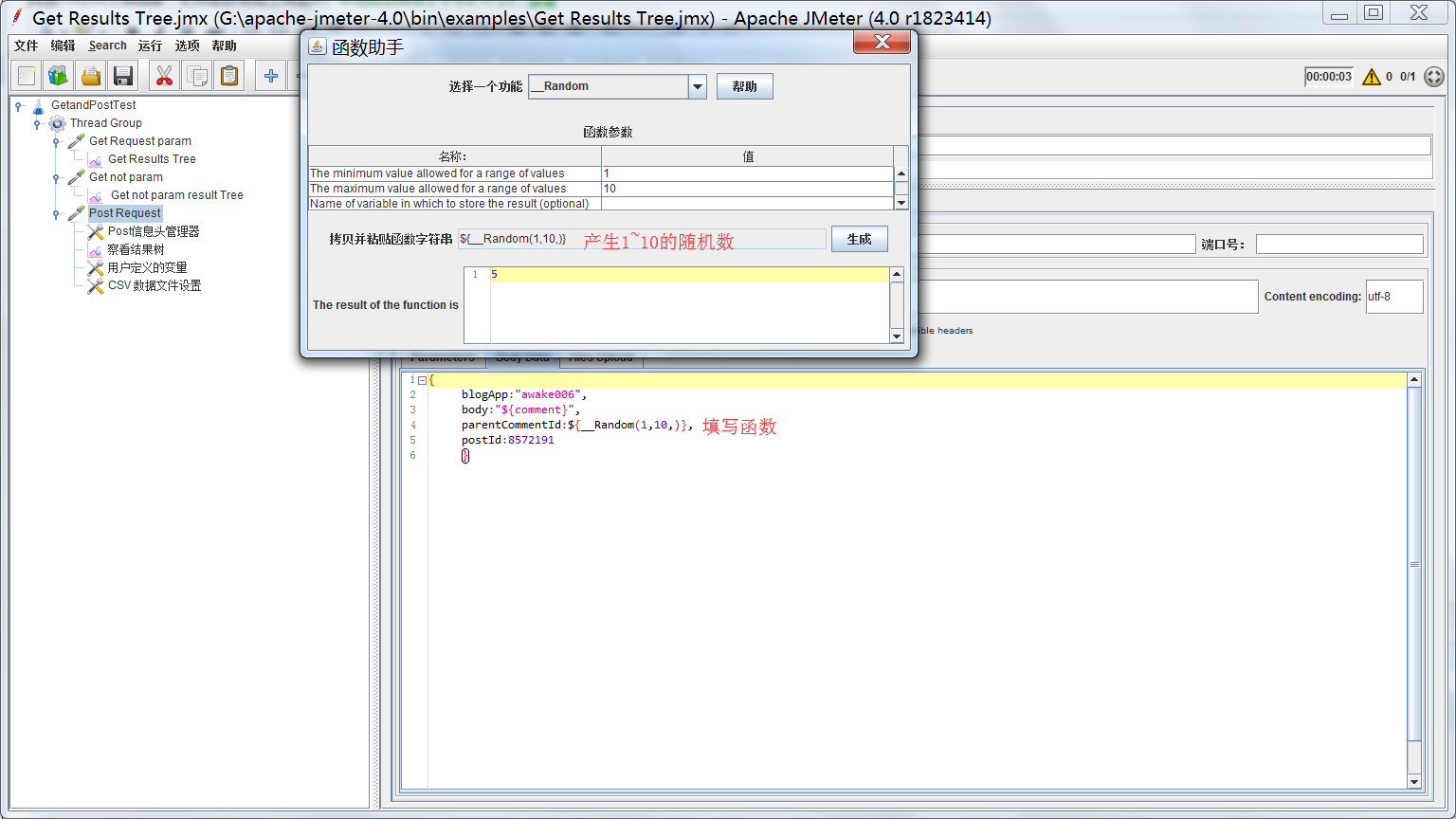This screenshot has width=1456, height=819.
Task: Open the 选项 menu
Action: coord(187,45)
